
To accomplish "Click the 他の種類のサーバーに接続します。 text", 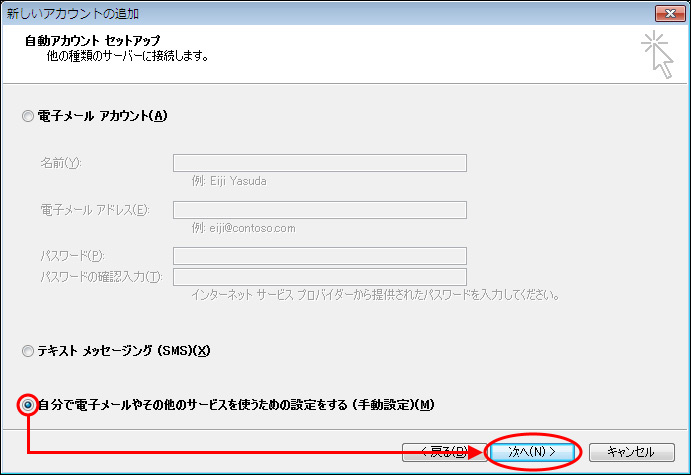I will [x=128, y=56].
